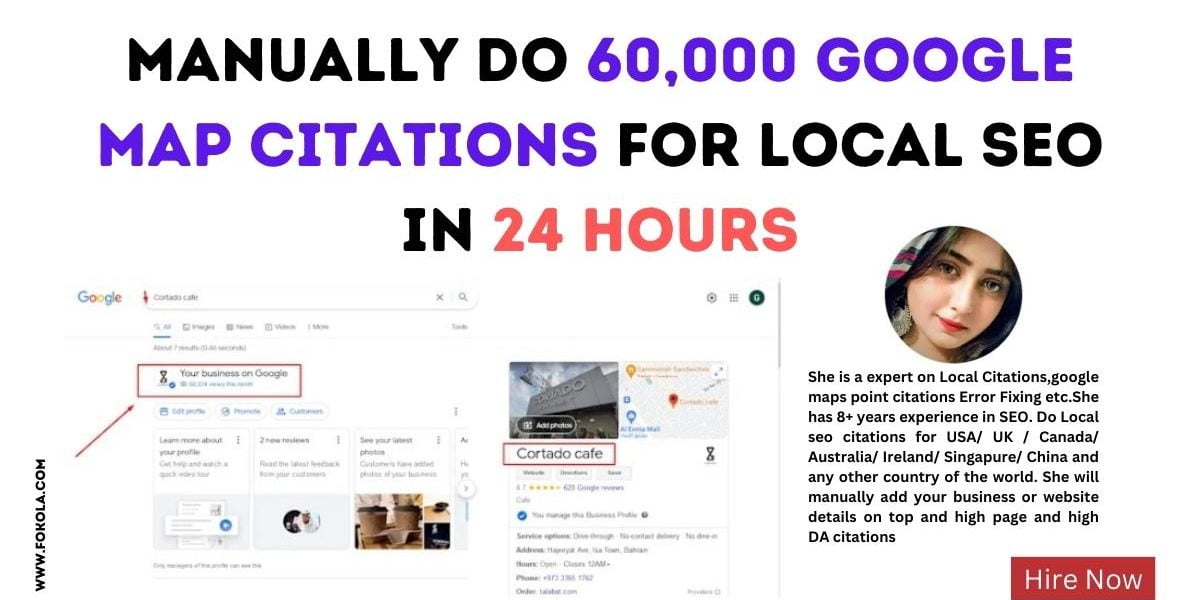Open the three-dot menu beside Customers
This screenshot has height=600, width=1200.
[456, 411]
